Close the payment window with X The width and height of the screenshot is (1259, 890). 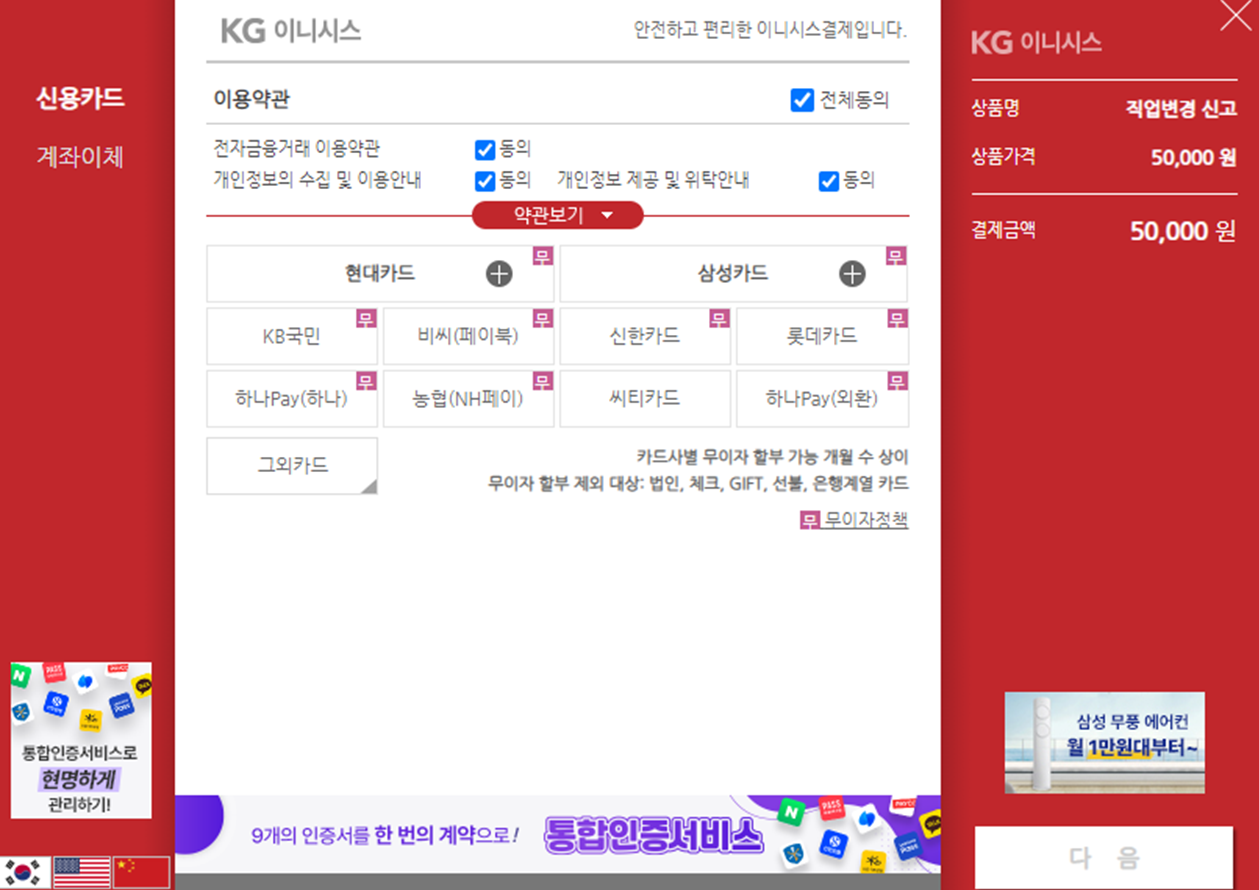[x=1236, y=15]
